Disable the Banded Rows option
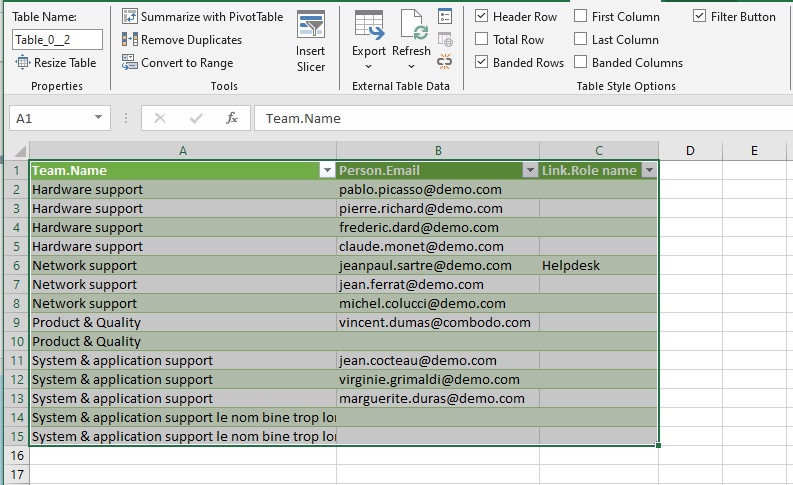 coord(482,63)
